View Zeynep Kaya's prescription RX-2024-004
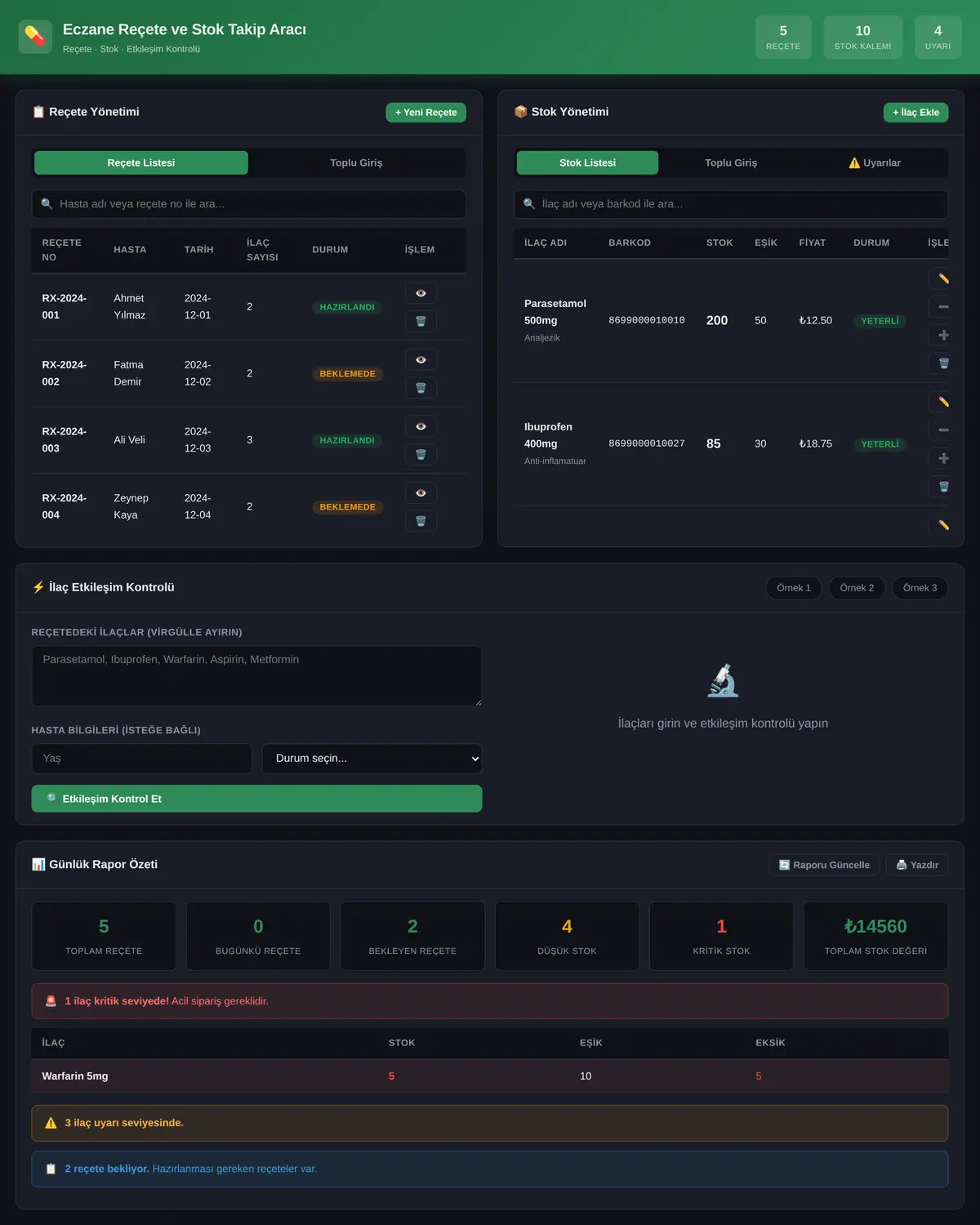This screenshot has width=980, height=1225. 421,493
